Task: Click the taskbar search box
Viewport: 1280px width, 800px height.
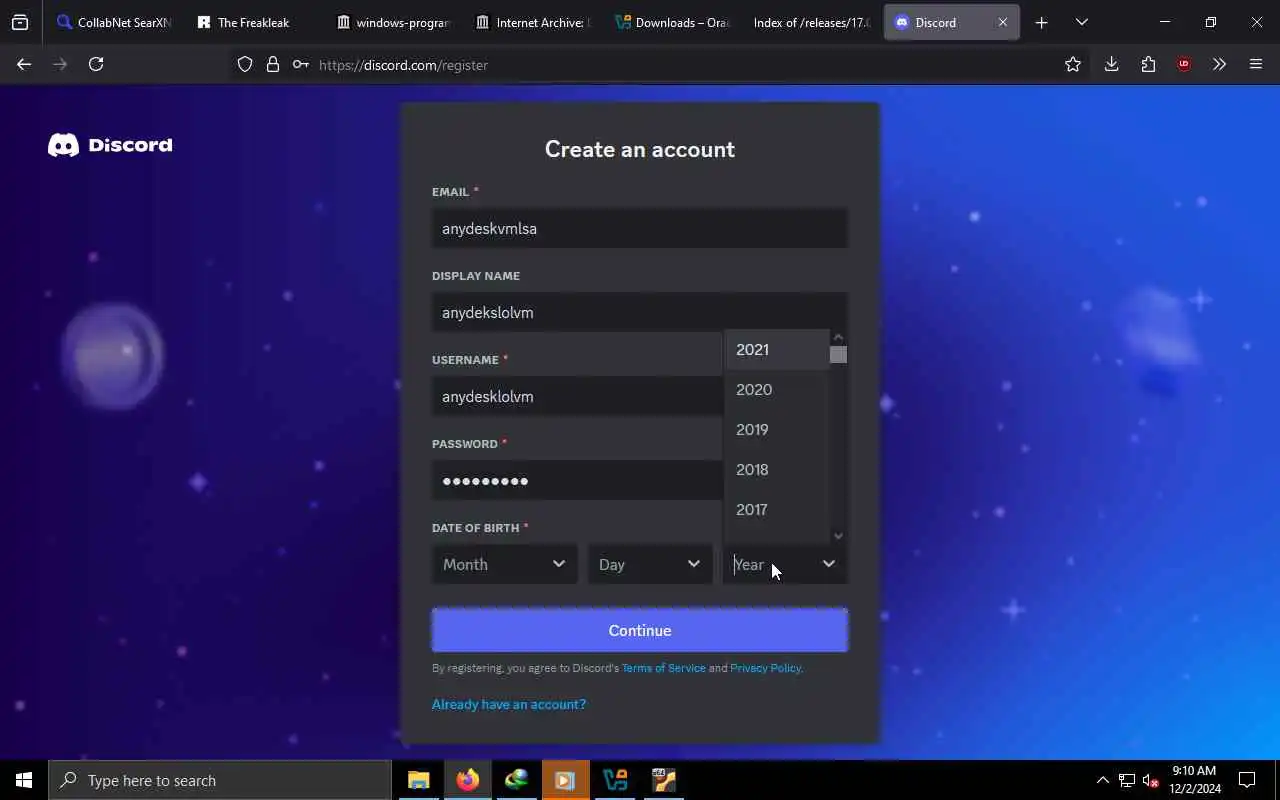Action: coord(219,780)
